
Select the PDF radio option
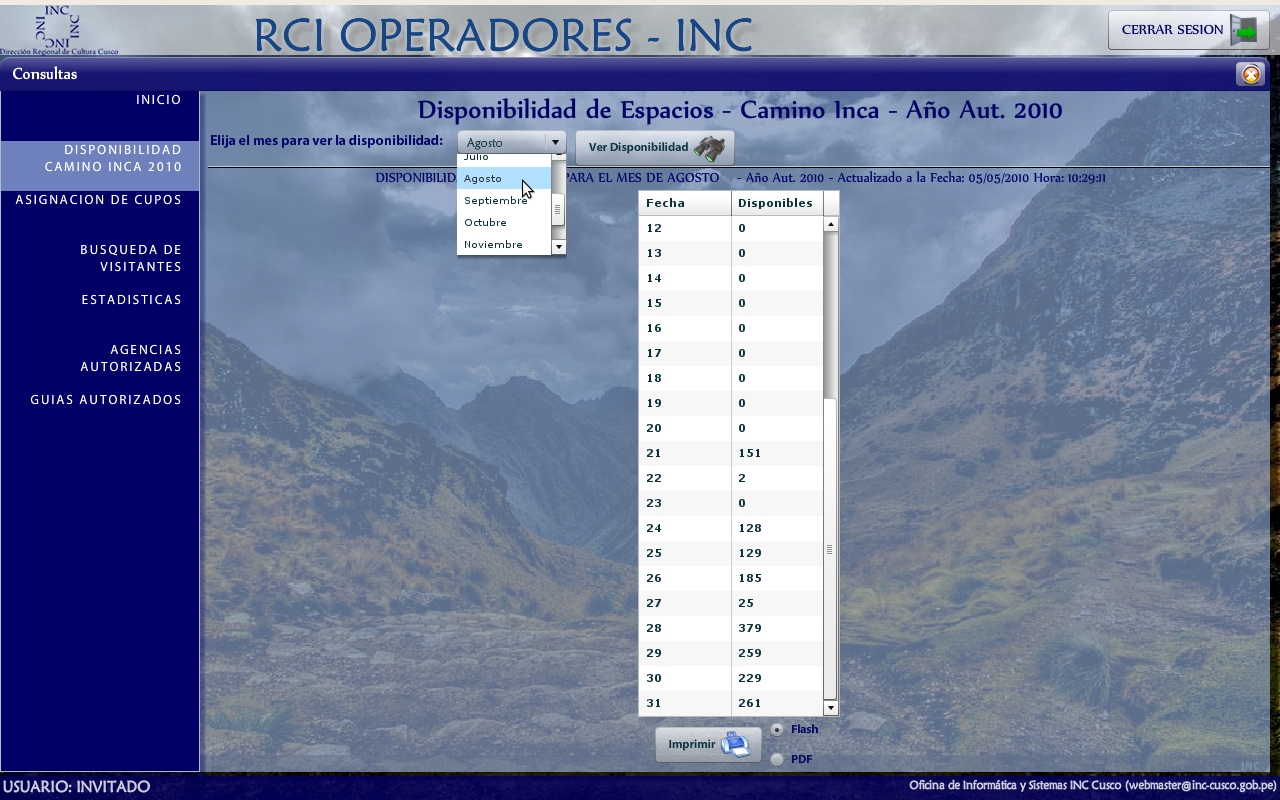pyautogui.click(x=777, y=760)
